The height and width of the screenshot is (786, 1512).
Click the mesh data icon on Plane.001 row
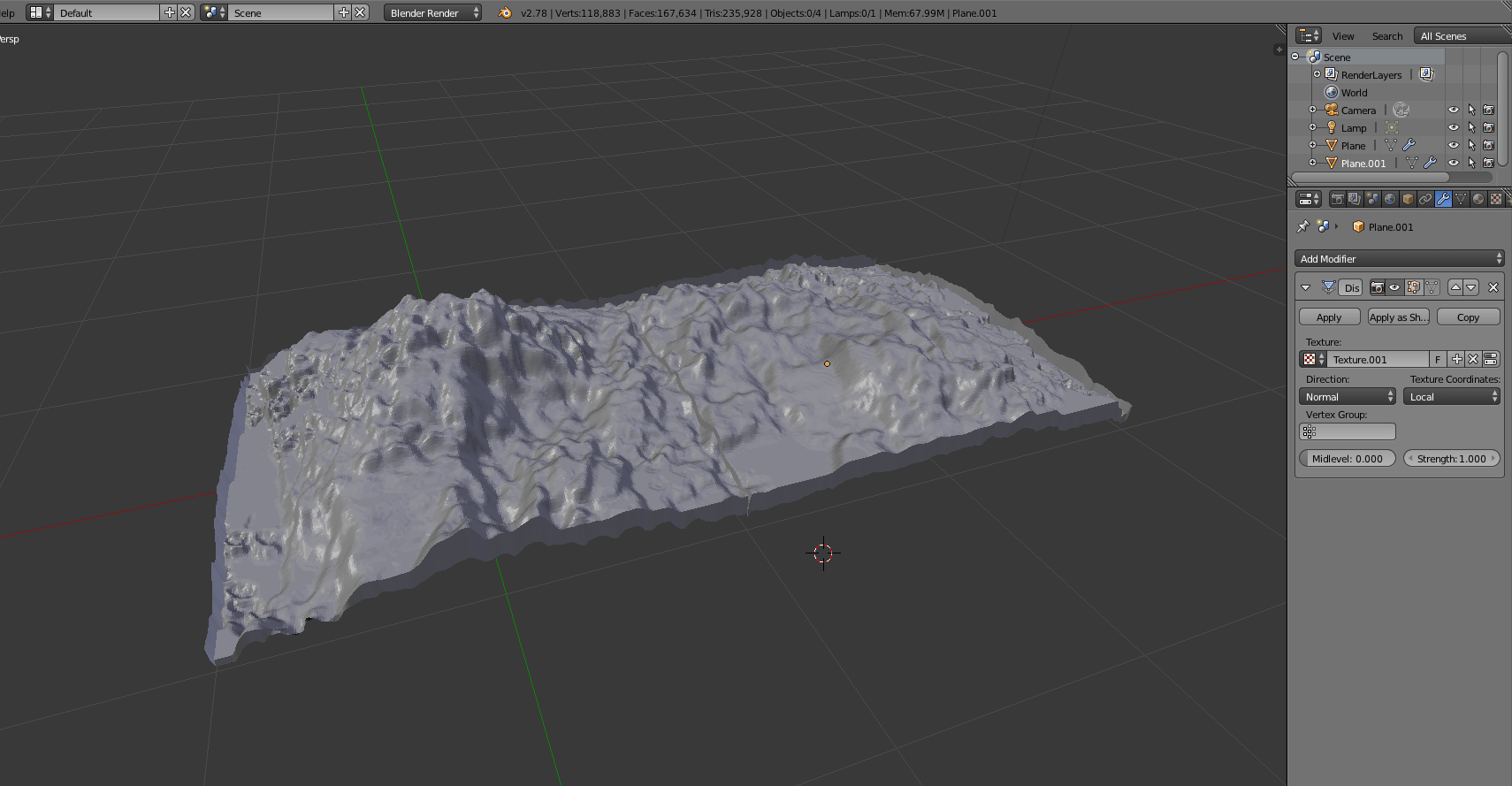click(x=1411, y=163)
